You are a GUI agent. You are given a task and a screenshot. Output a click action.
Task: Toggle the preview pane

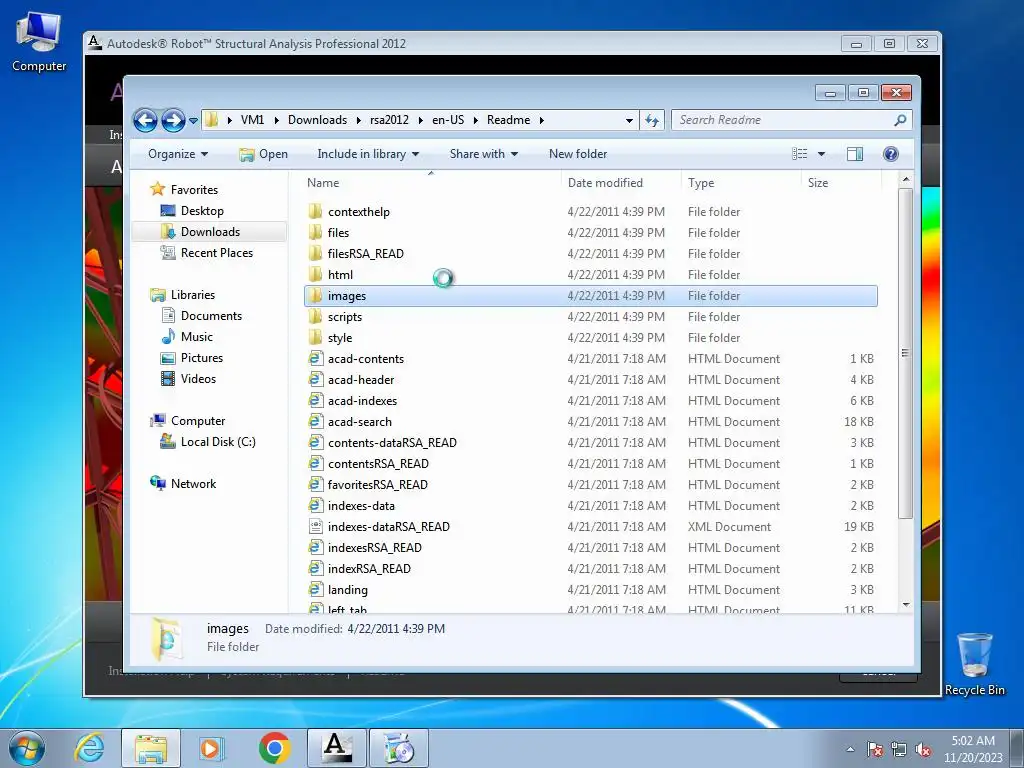854,154
